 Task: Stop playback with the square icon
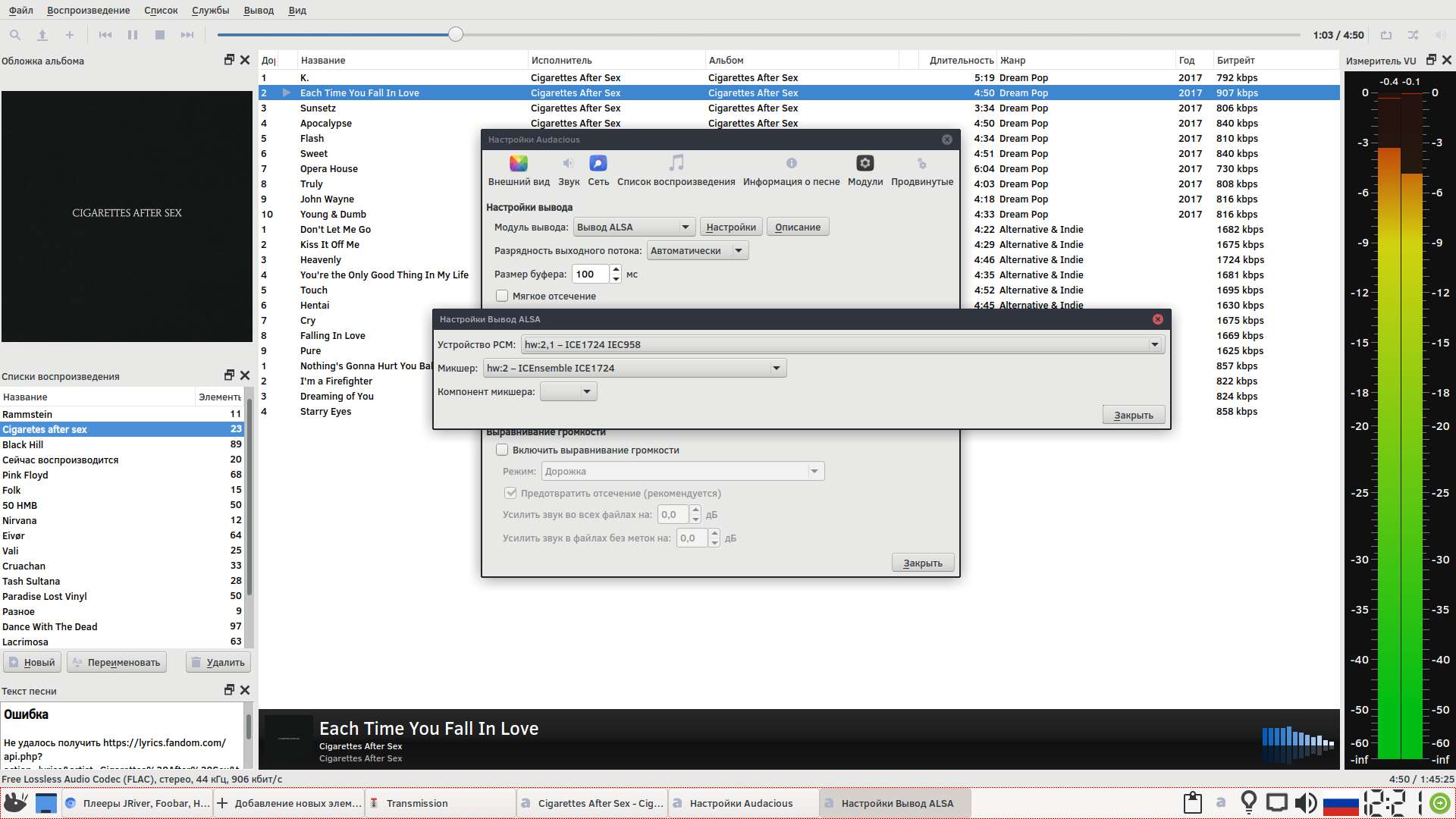coord(160,35)
